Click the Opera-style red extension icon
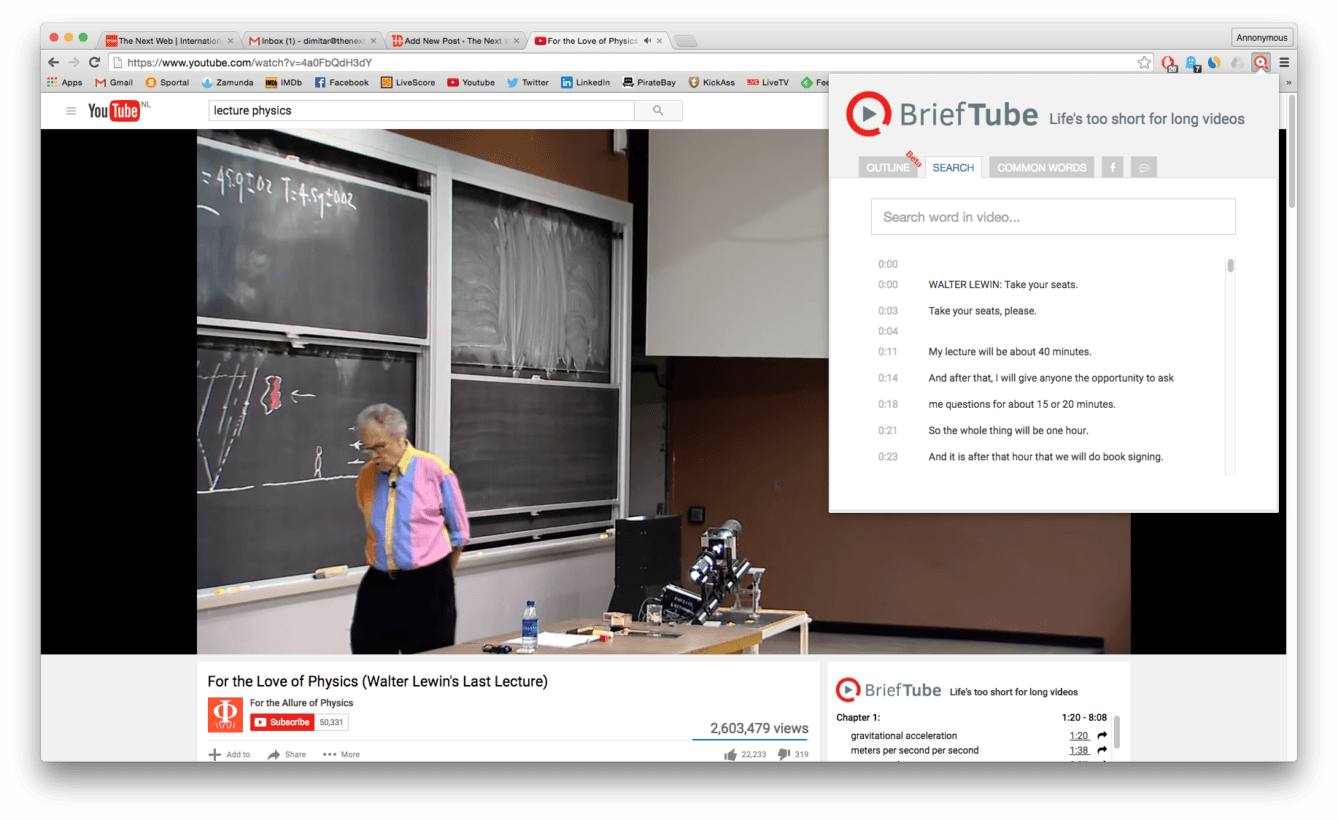Viewport: 1338px width, 820px height. point(1167,62)
